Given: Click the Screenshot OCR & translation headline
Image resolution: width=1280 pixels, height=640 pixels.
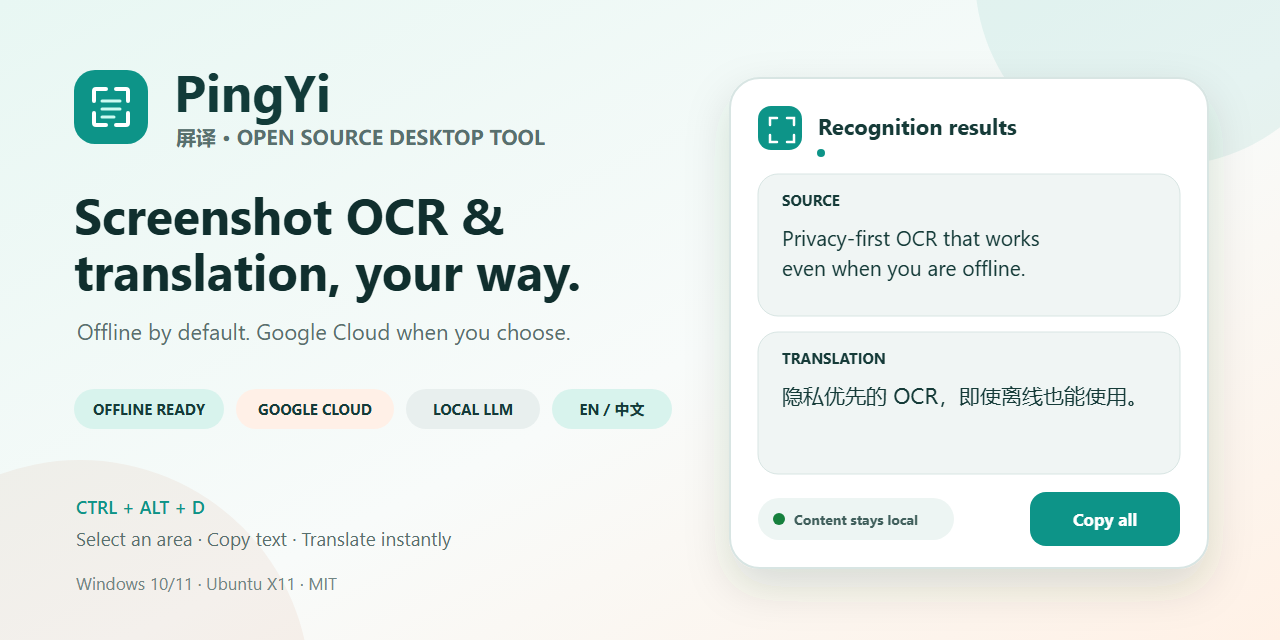Looking at the screenshot, I should [328, 246].
